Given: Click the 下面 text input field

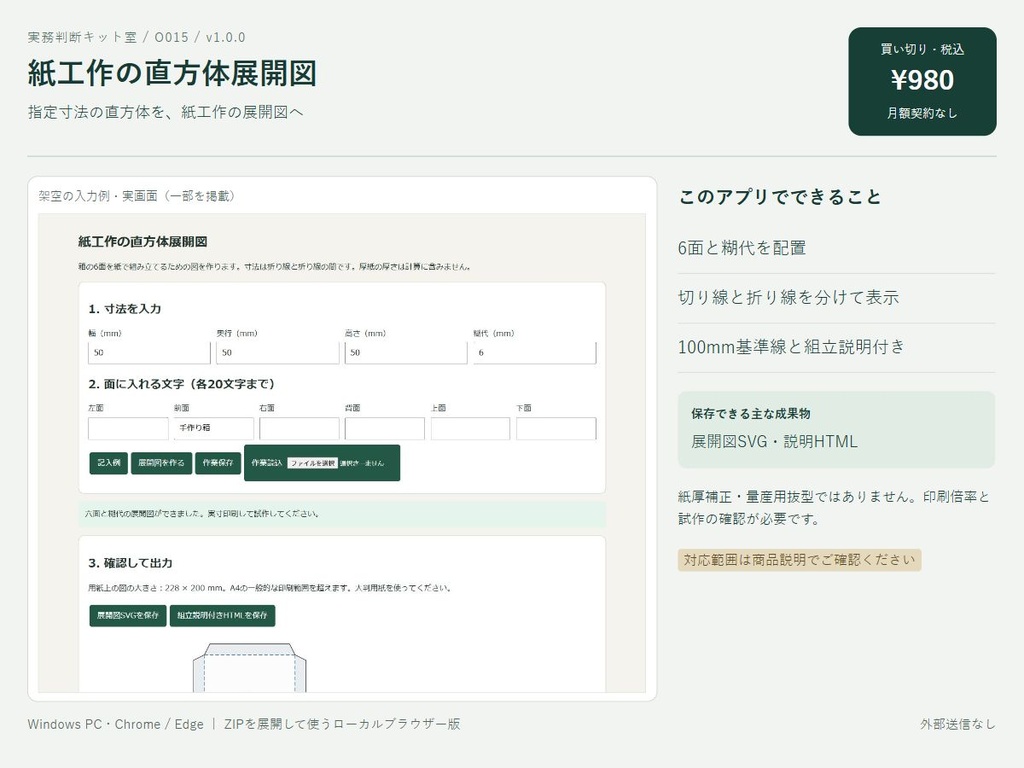Looking at the screenshot, I should [556, 428].
